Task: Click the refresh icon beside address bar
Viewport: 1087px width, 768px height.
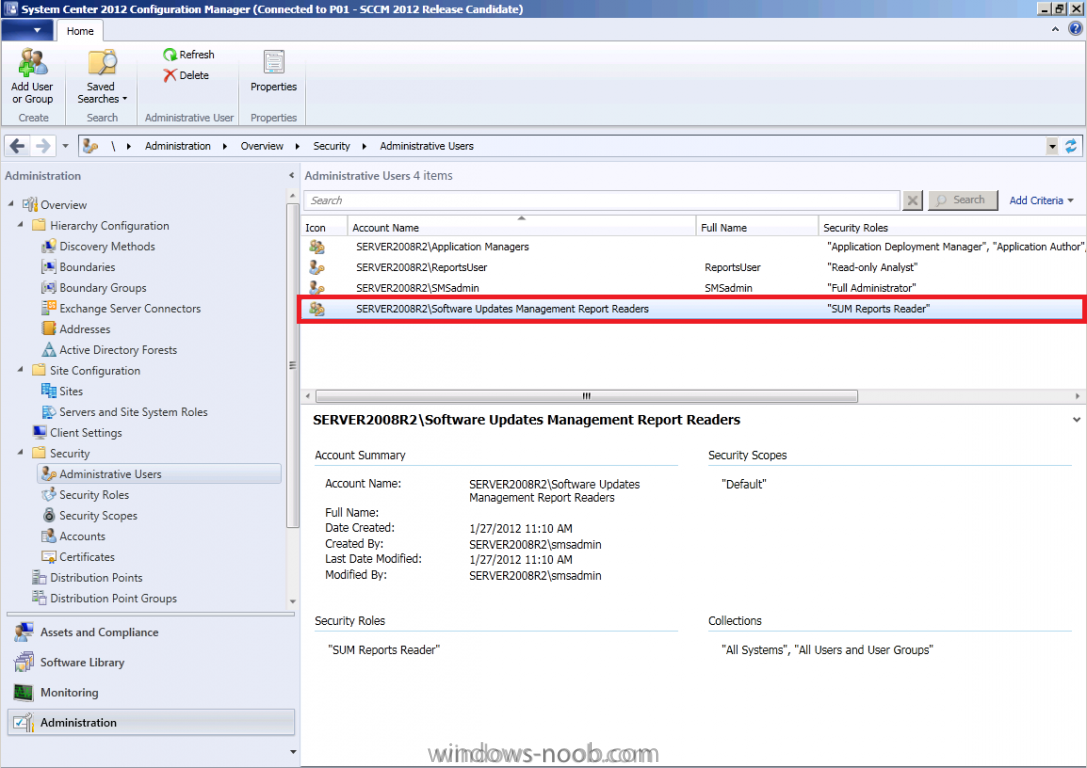Action: [1072, 146]
